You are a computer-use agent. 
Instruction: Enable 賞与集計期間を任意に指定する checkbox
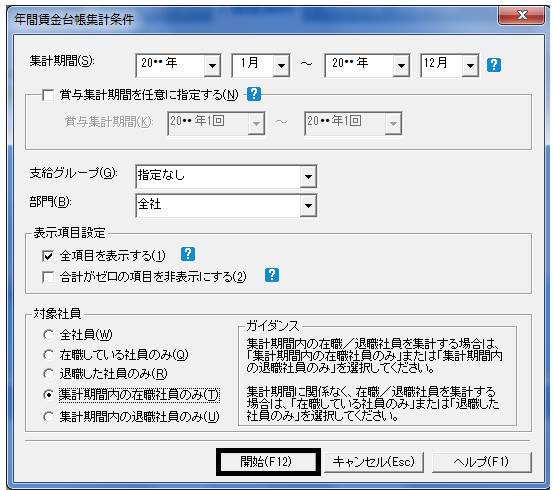point(48,95)
